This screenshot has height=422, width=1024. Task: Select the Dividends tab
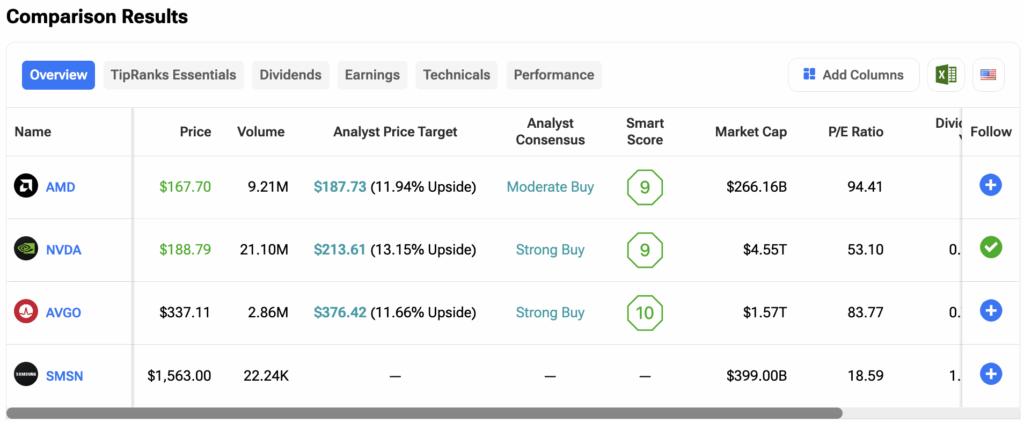290,75
